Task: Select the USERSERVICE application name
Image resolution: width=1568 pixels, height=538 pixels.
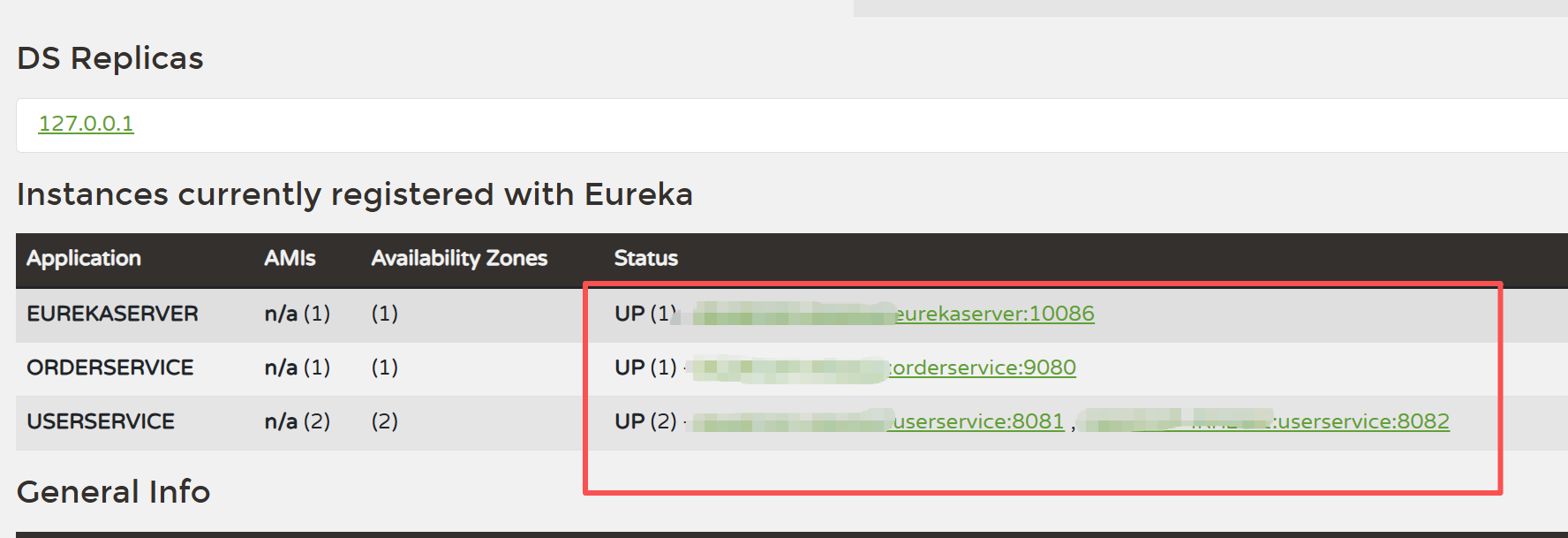Action: coord(101,421)
